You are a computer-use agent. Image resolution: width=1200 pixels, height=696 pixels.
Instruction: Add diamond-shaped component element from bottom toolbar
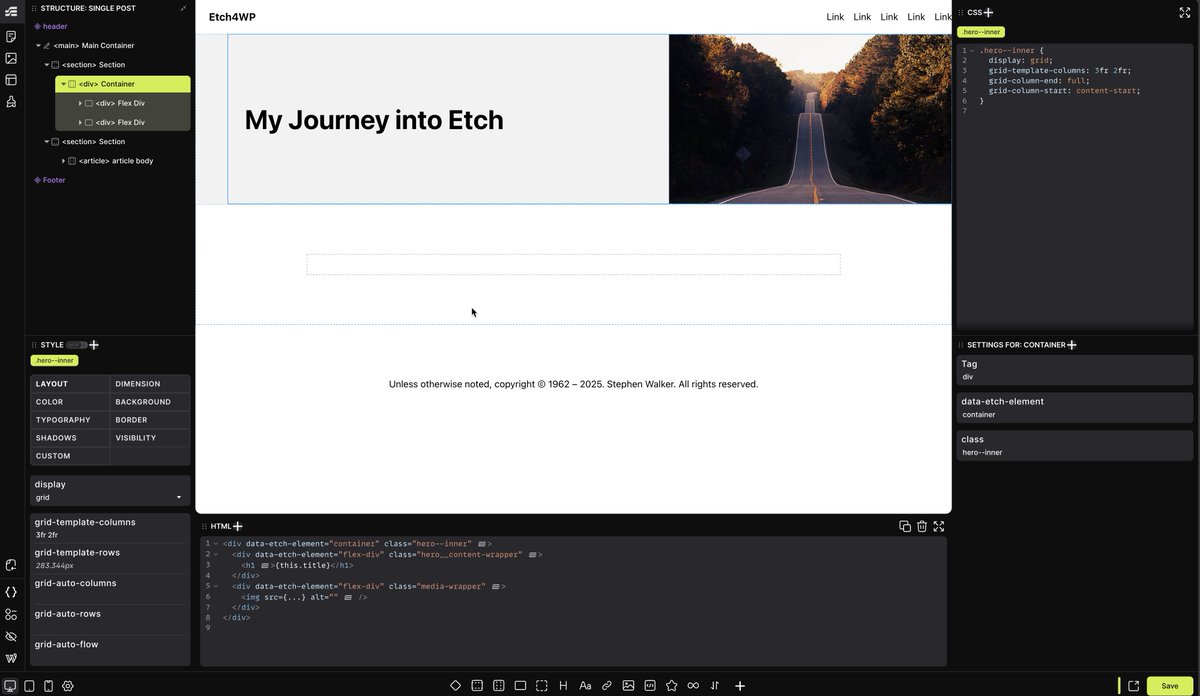(455, 686)
